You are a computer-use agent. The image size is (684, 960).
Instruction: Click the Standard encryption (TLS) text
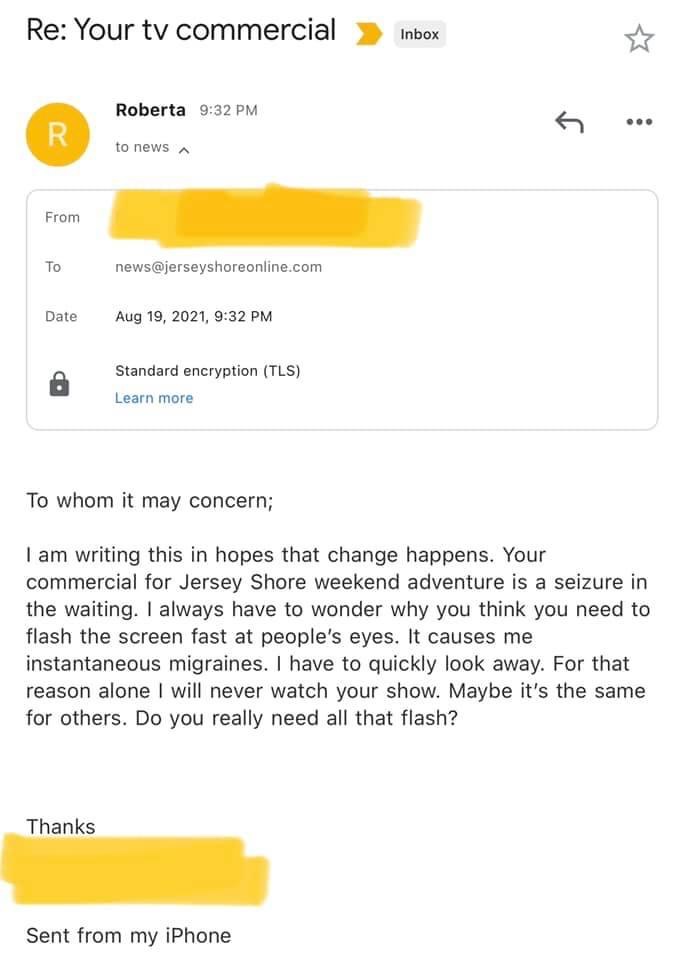click(207, 371)
